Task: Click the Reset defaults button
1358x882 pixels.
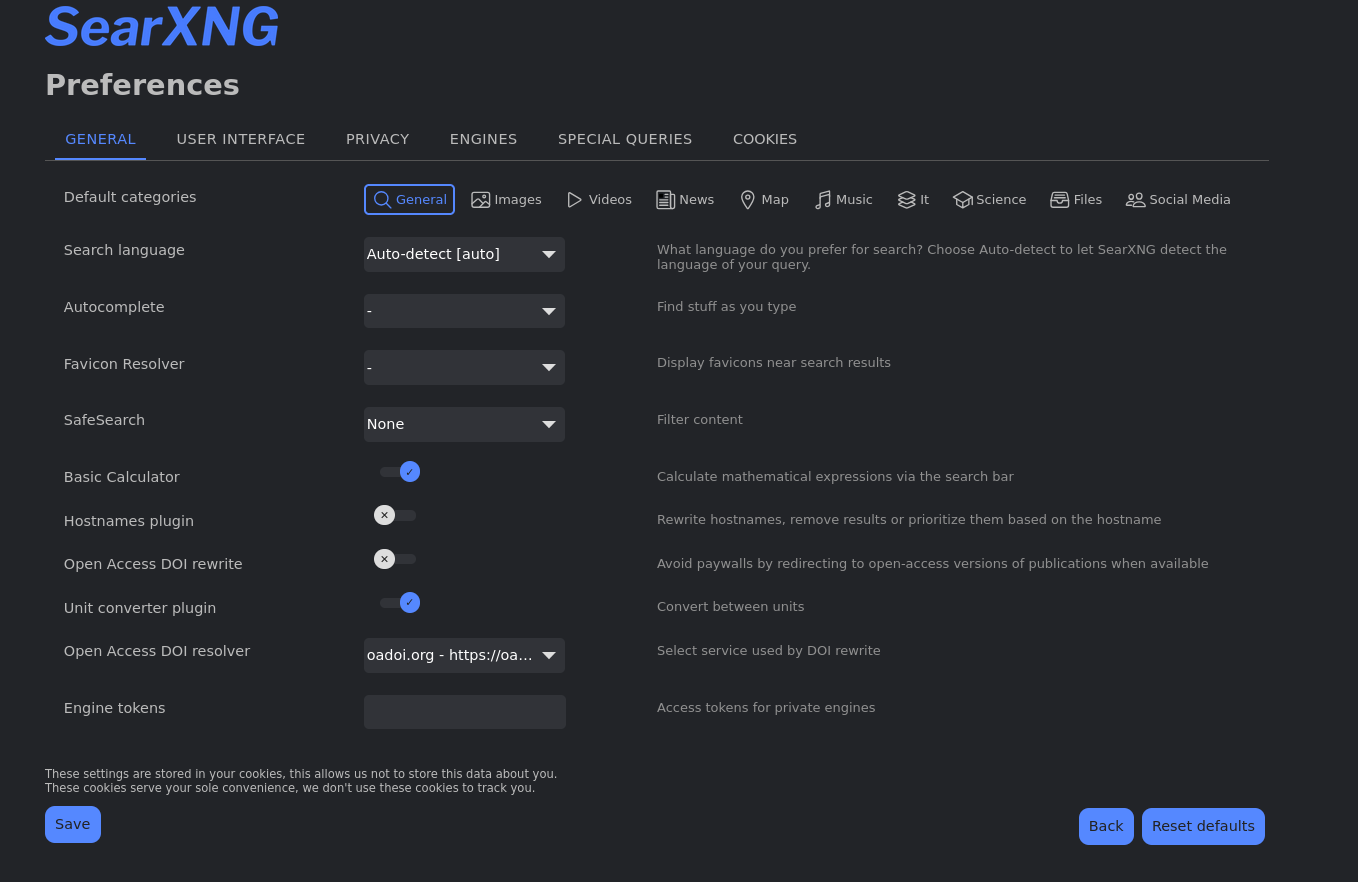Action: tap(1203, 826)
